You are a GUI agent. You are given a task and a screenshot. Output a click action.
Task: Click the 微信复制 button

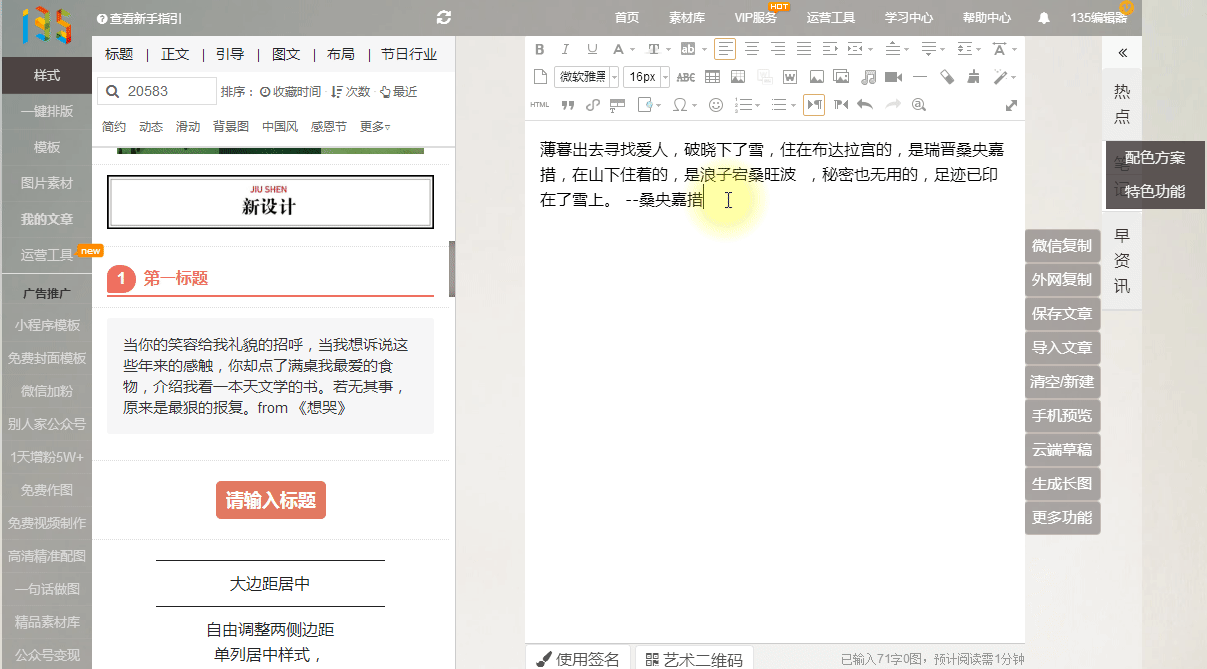point(1062,246)
